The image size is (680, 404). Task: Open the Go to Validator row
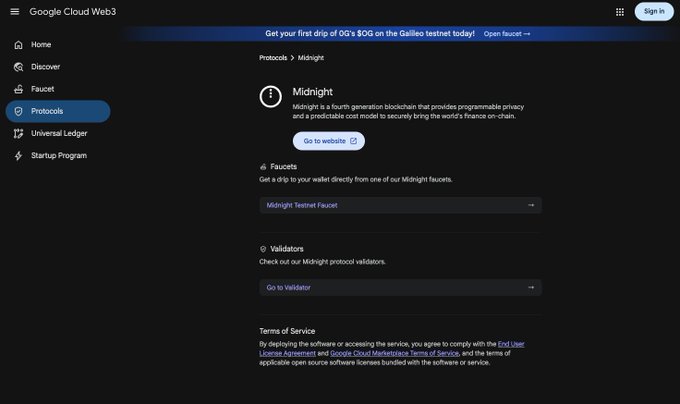pyautogui.click(x=400, y=287)
